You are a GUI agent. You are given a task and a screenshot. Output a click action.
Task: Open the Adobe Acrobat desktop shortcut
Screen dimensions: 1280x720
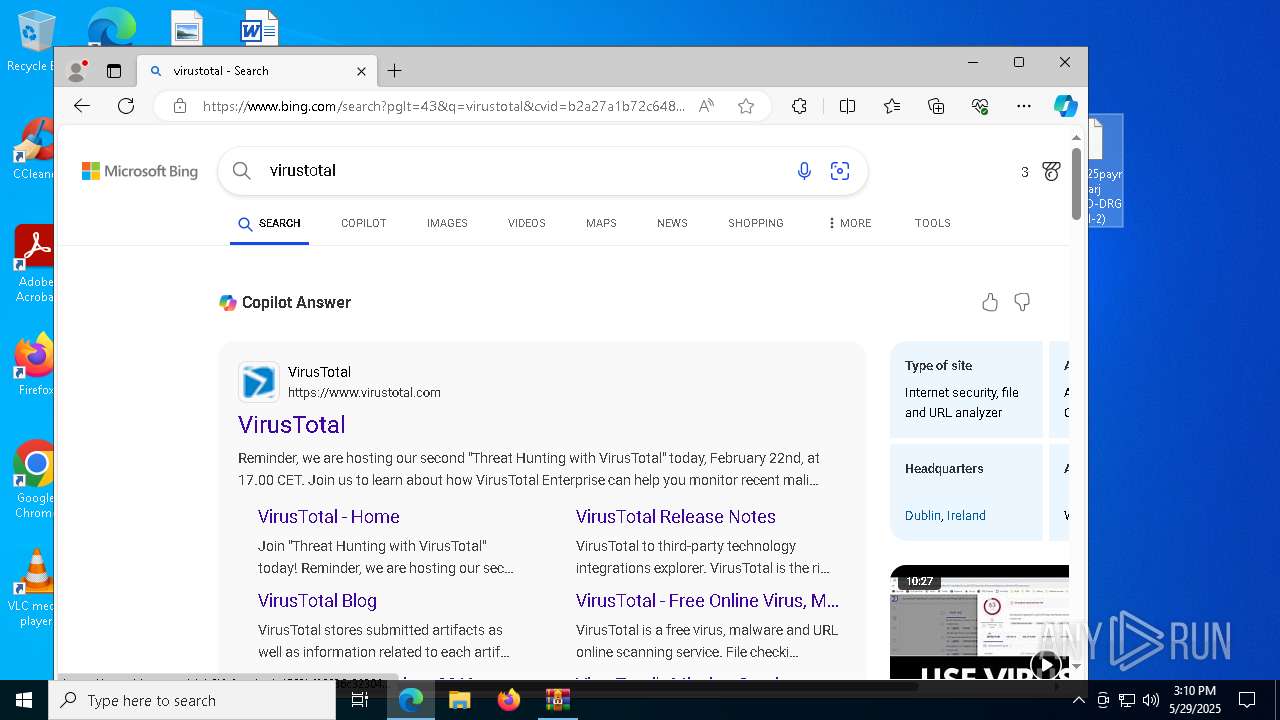tap(34, 264)
